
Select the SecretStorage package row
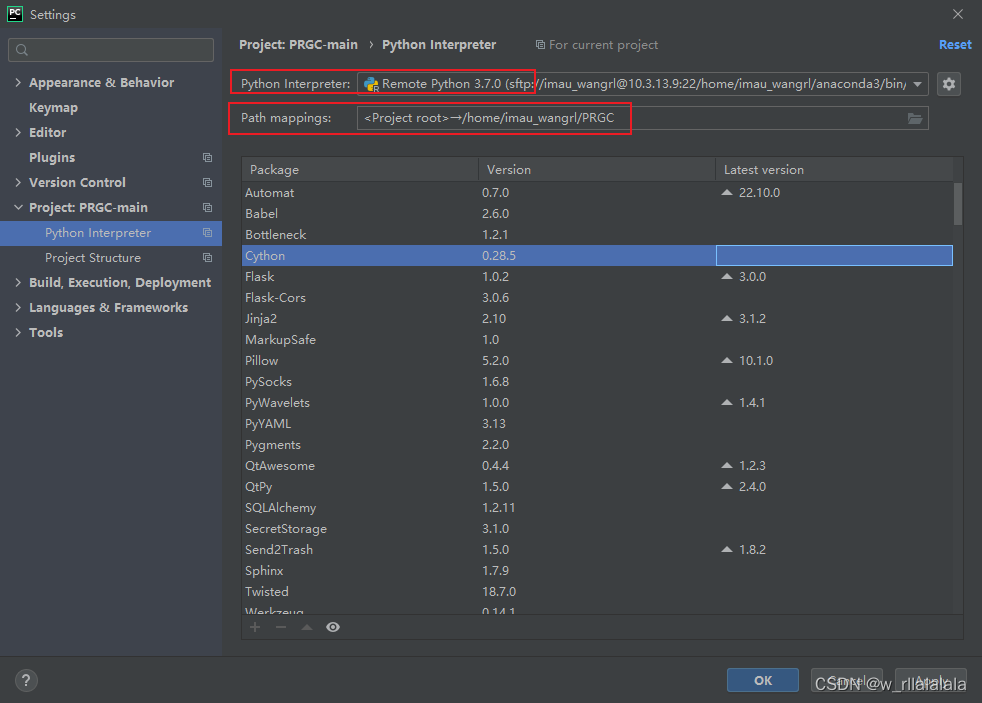point(597,529)
